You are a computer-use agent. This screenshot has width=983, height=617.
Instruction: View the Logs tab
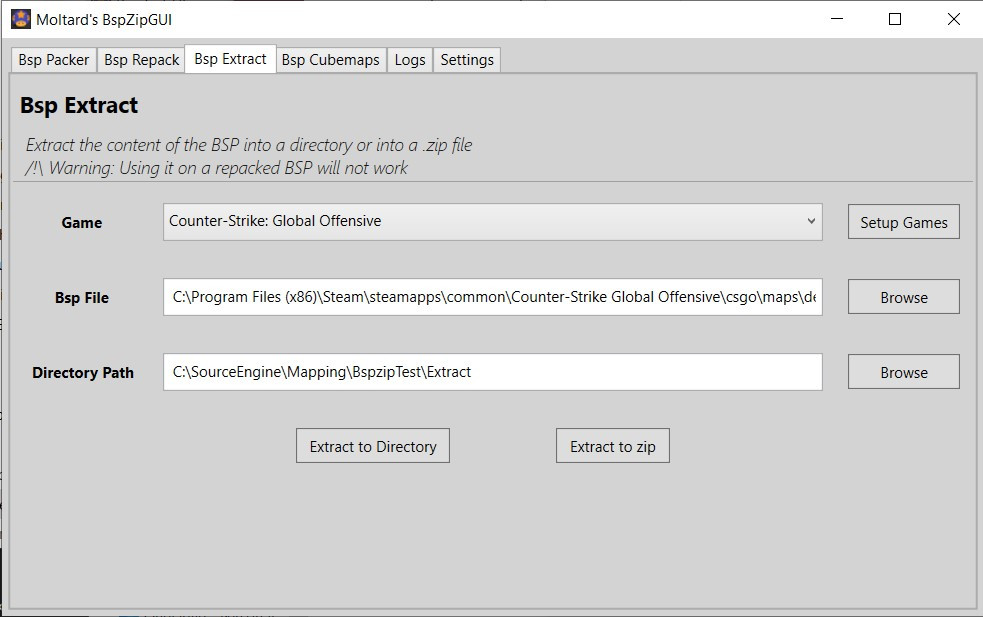coord(409,59)
